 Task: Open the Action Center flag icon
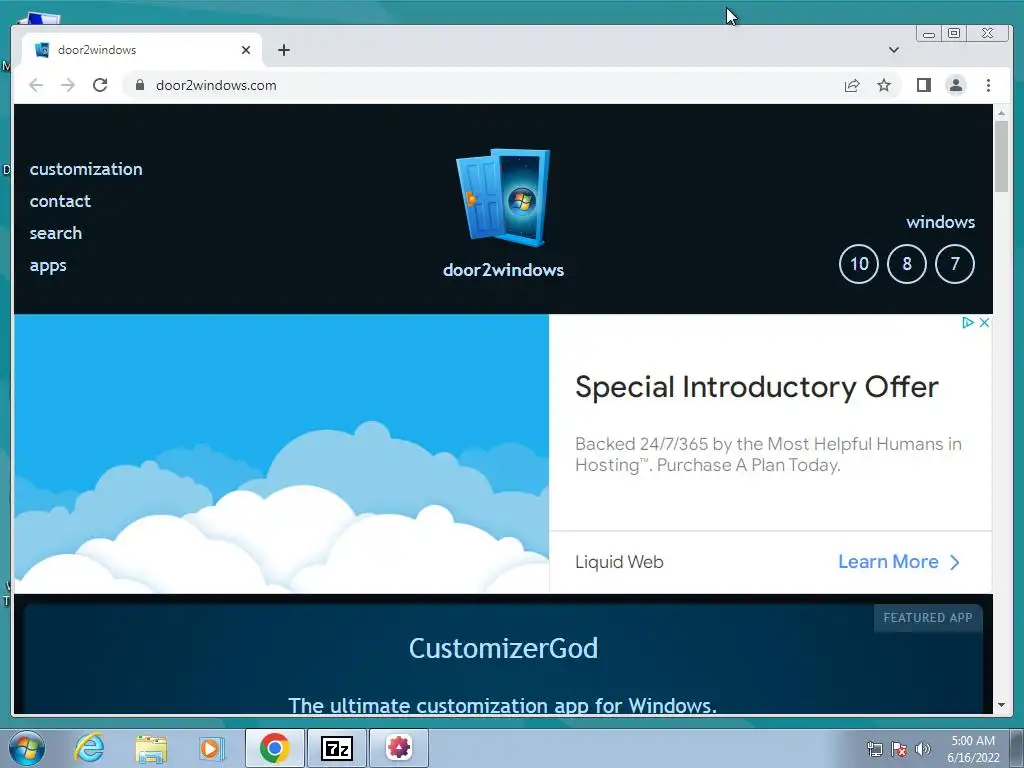point(899,749)
